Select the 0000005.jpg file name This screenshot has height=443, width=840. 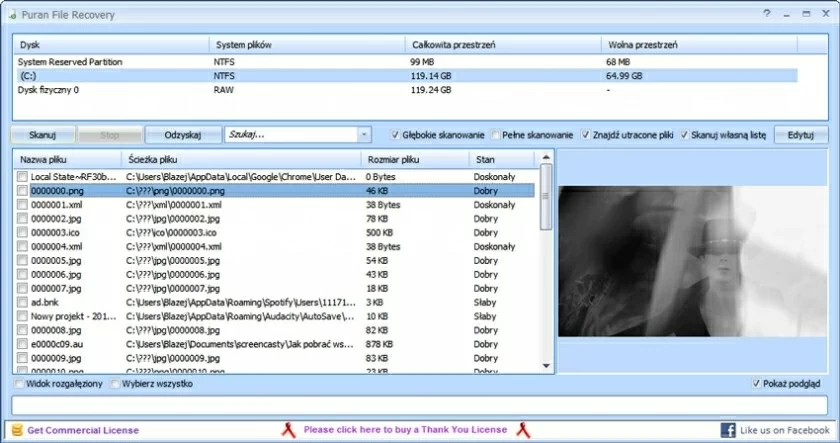pyautogui.click(x=56, y=260)
